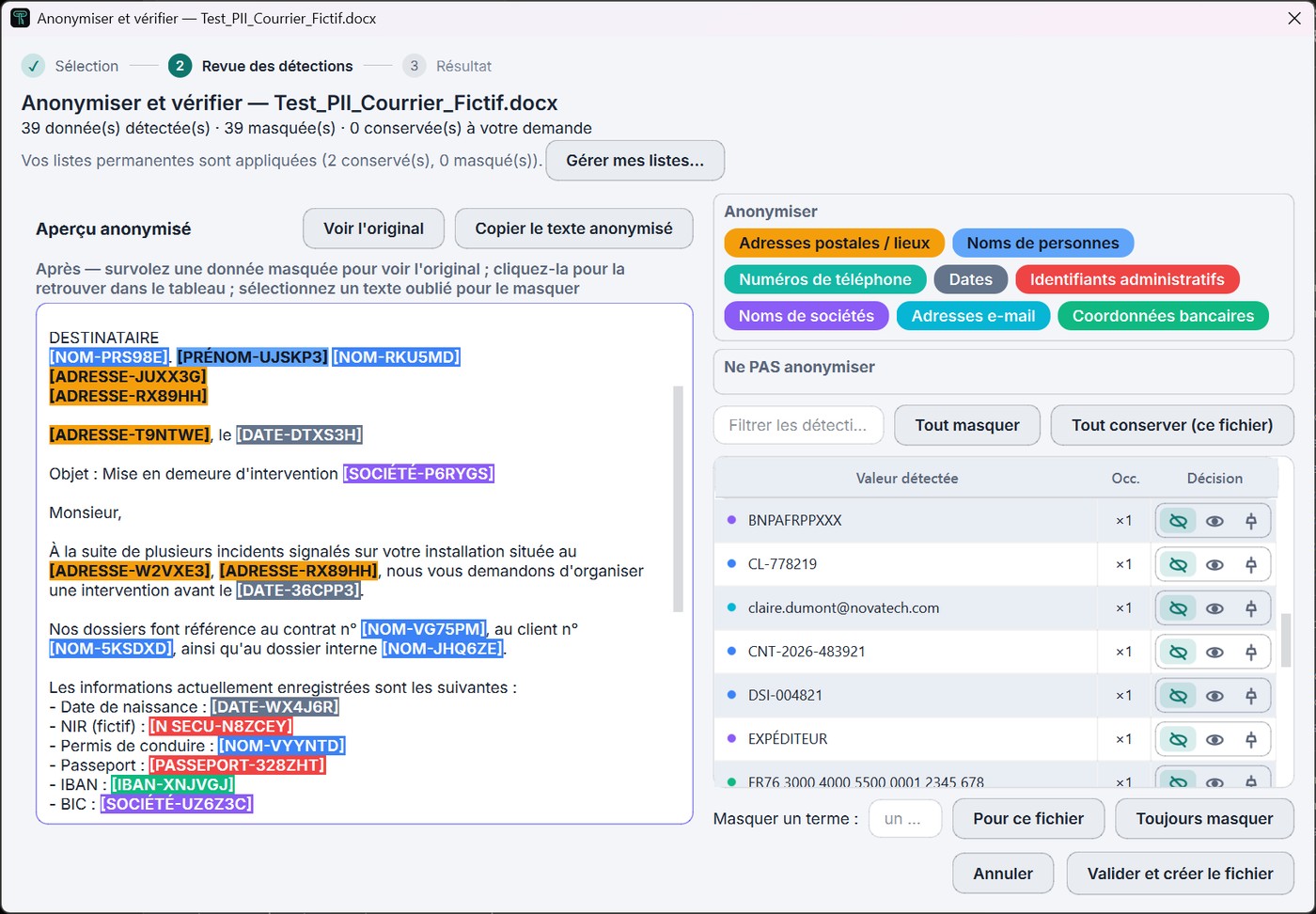Image resolution: width=1316 pixels, height=914 pixels.
Task: Click Valider et créer le fichier
Action: coord(1180,874)
